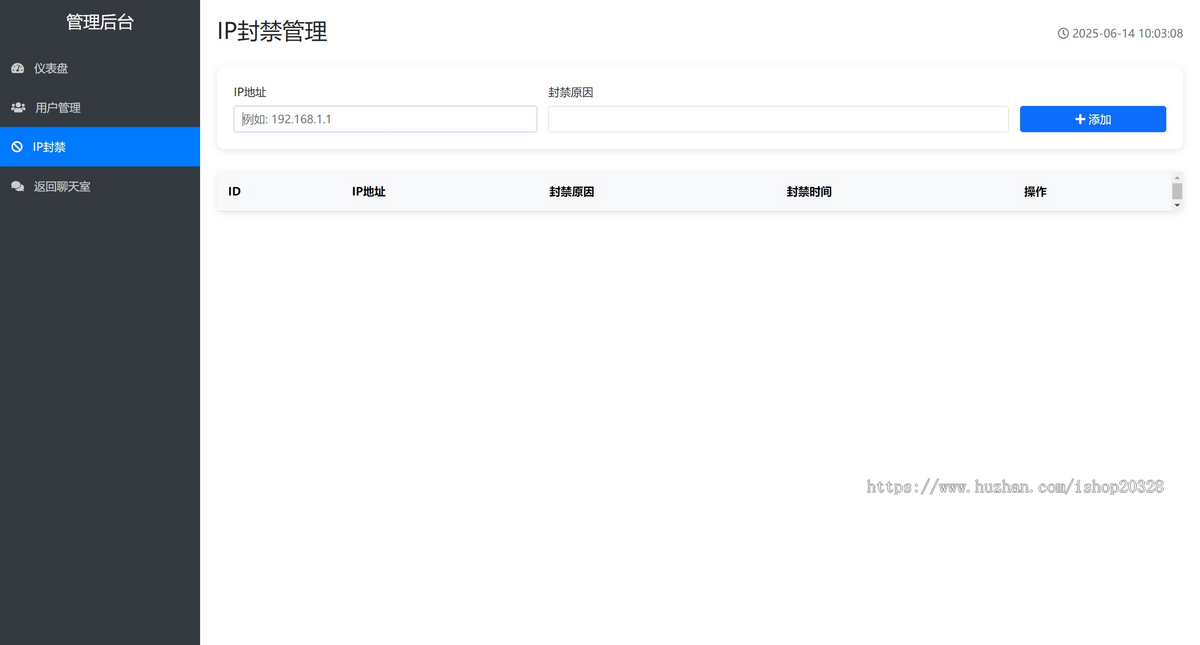Click the clock icon next to timestamp
The height and width of the screenshot is (645, 1200).
click(x=1063, y=33)
